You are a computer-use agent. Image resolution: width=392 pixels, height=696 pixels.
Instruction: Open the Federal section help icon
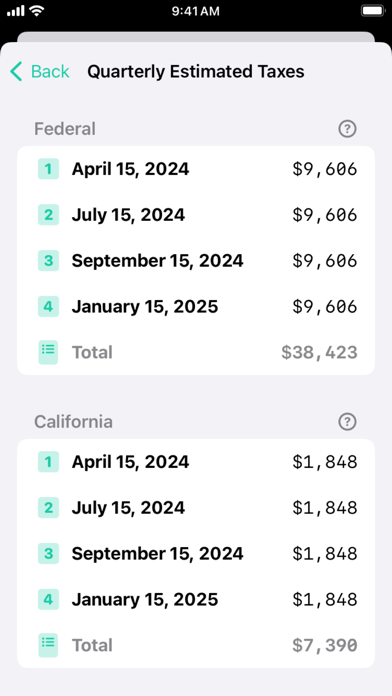[347, 129]
